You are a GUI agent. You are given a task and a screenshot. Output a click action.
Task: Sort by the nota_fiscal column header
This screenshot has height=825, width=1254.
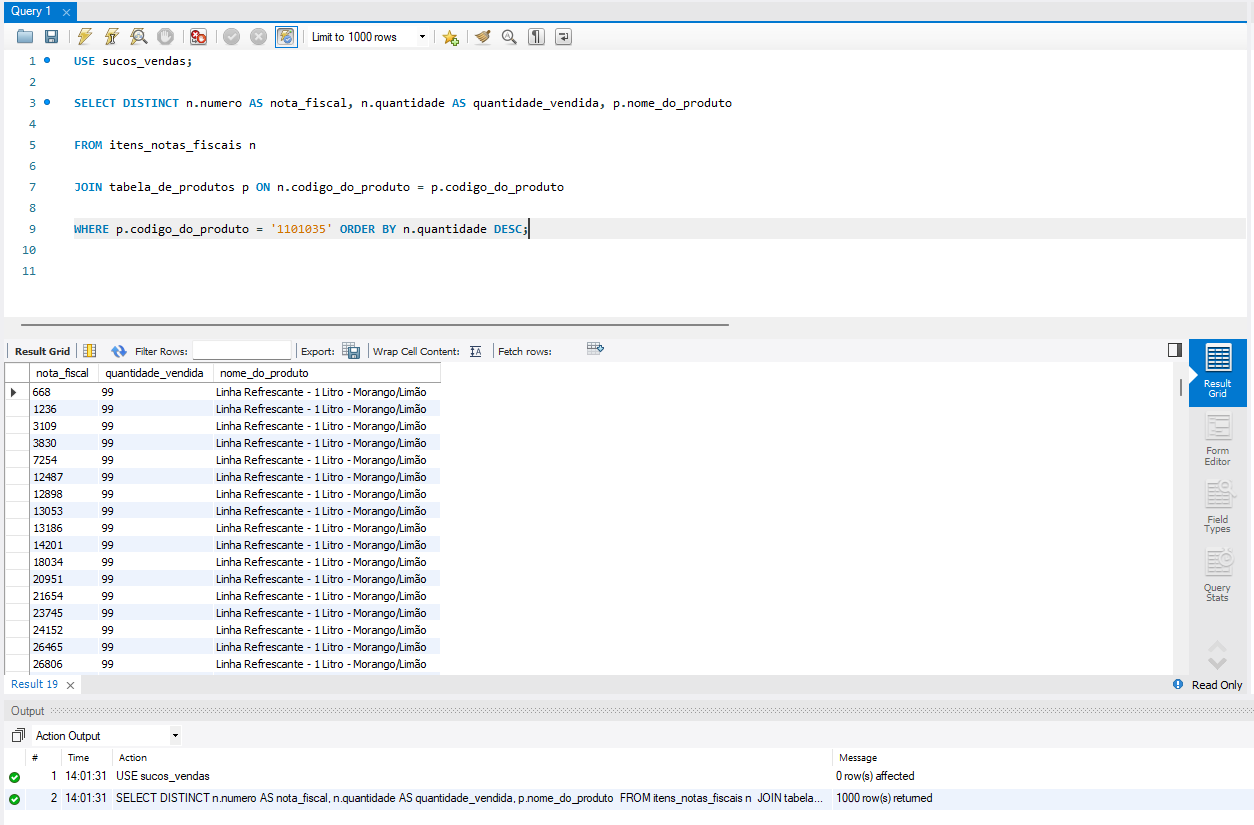coord(62,373)
